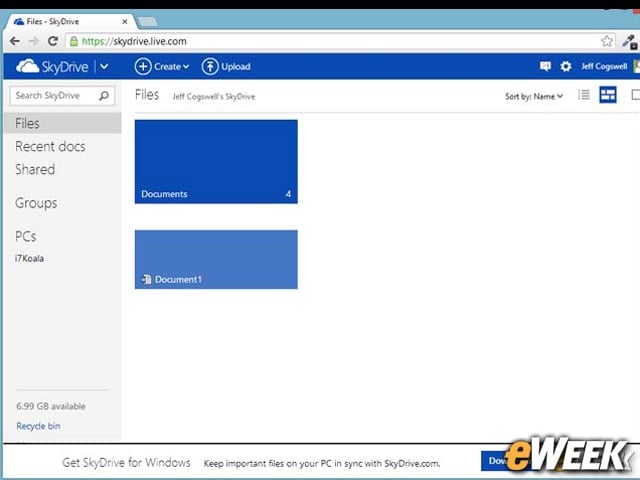The width and height of the screenshot is (640, 480).
Task: Bookmark page with star icon
Action: (607, 41)
